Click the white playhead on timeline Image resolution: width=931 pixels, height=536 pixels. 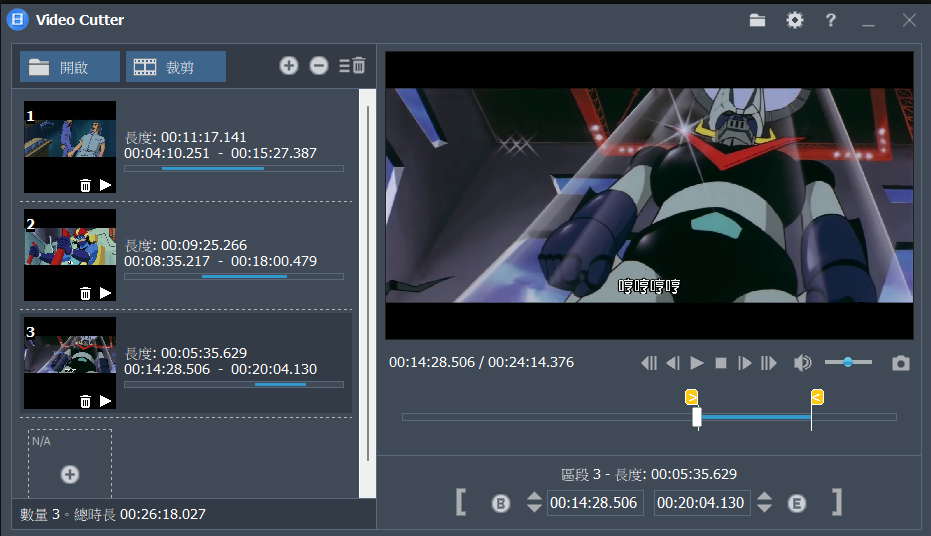[697, 417]
